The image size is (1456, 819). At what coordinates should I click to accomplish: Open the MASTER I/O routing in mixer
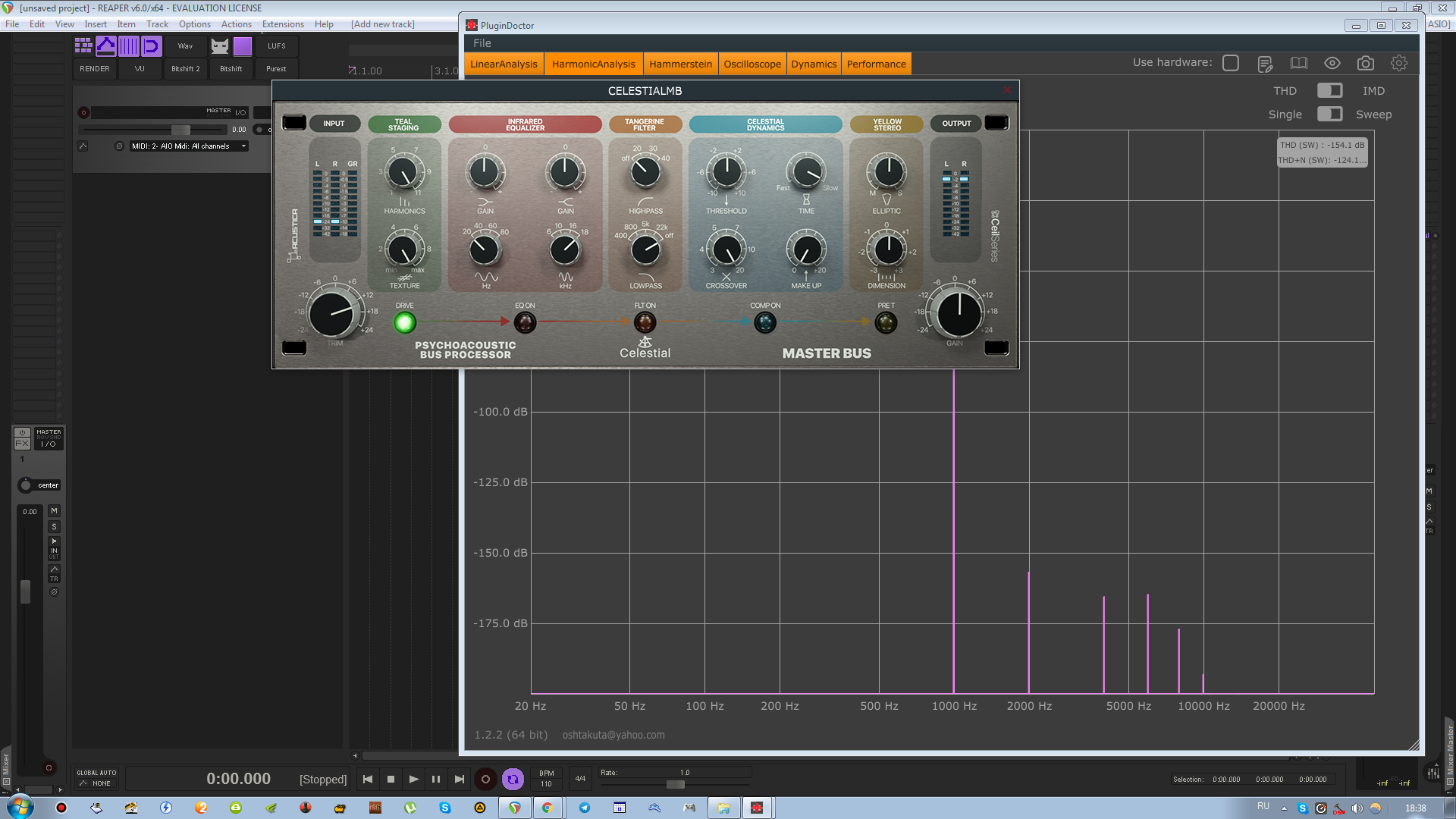(49, 438)
